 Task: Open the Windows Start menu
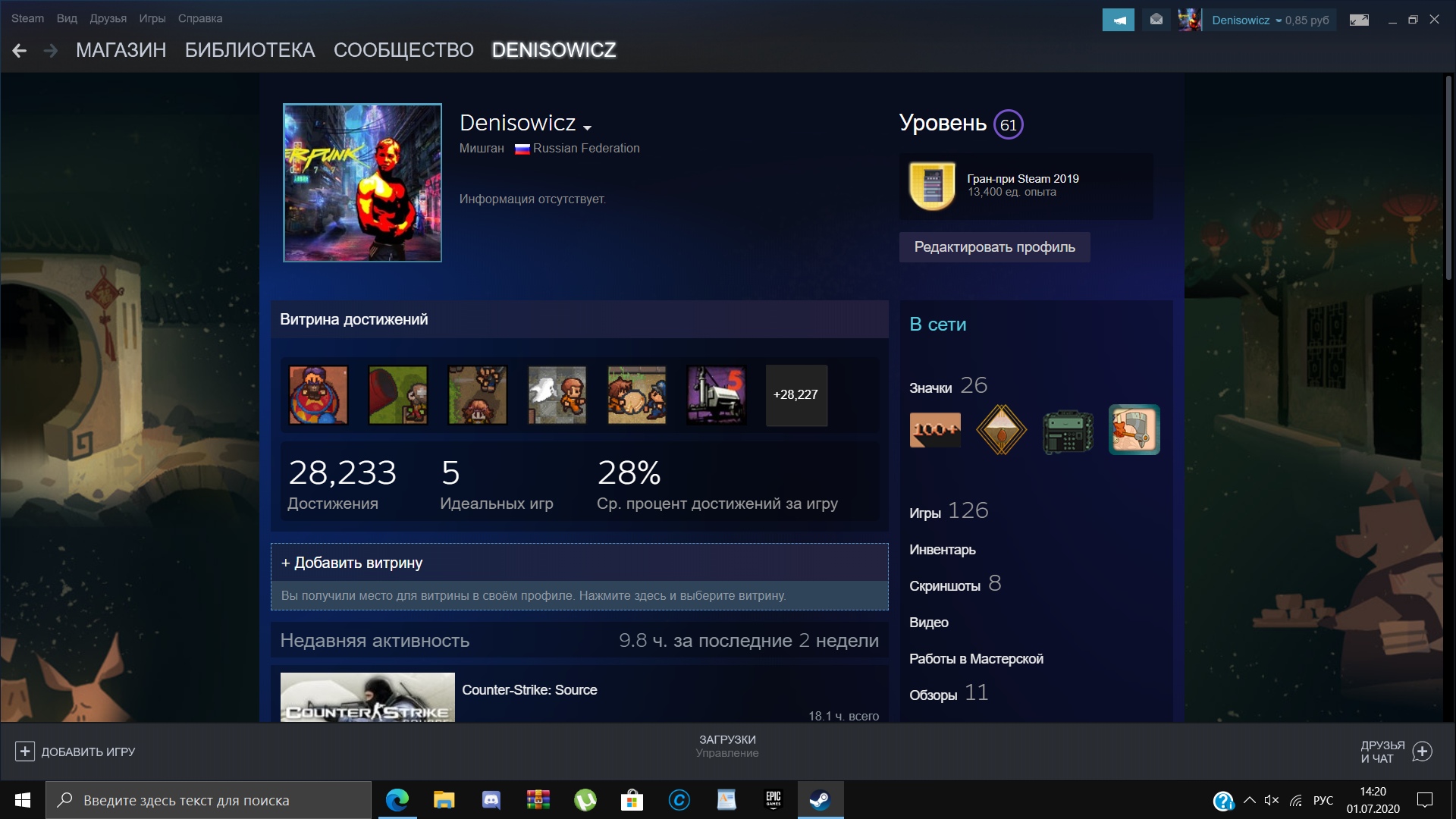pos(23,800)
